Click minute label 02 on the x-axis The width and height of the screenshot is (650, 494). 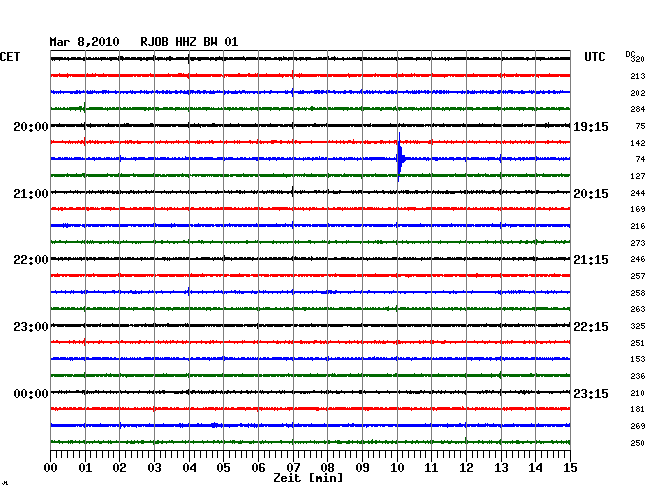119,468
